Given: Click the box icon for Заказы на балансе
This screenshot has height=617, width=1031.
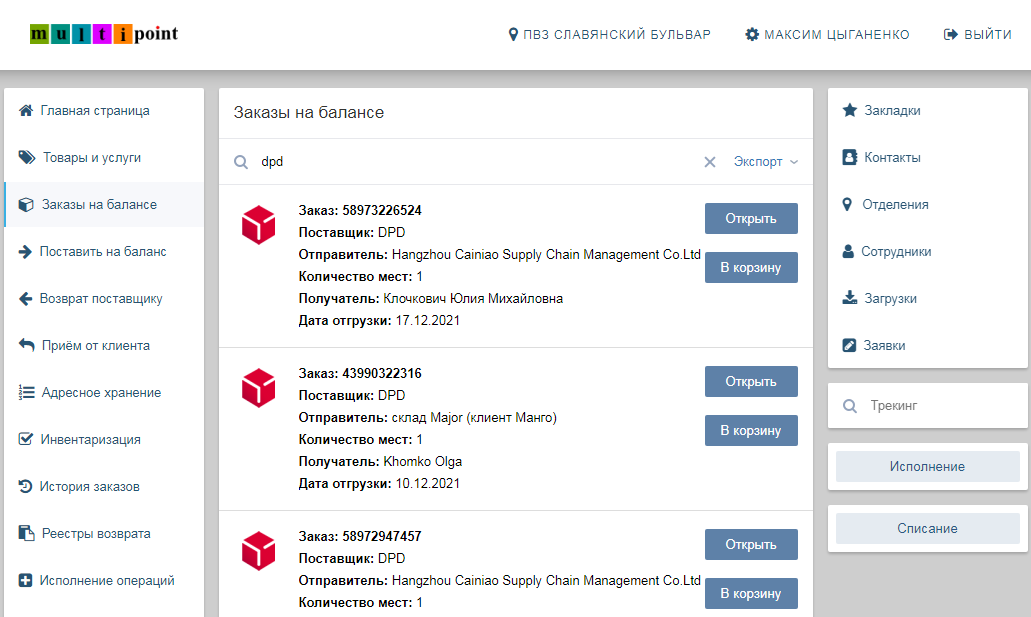Looking at the screenshot, I should pyautogui.click(x=26, y=205).
